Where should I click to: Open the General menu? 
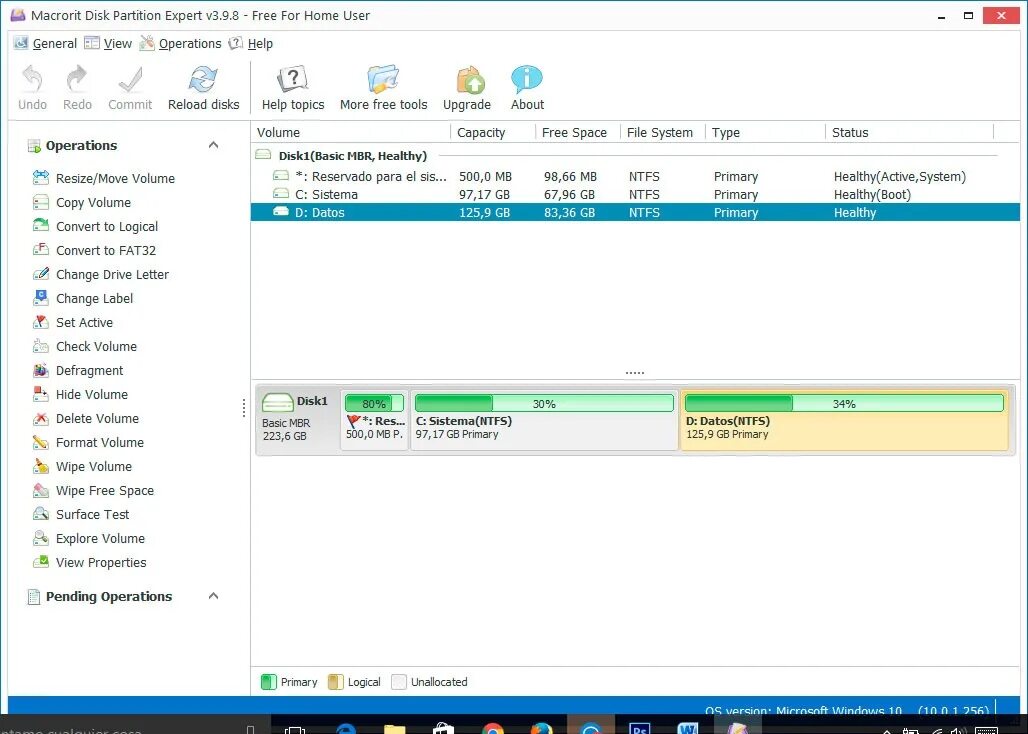click(46, 43)
